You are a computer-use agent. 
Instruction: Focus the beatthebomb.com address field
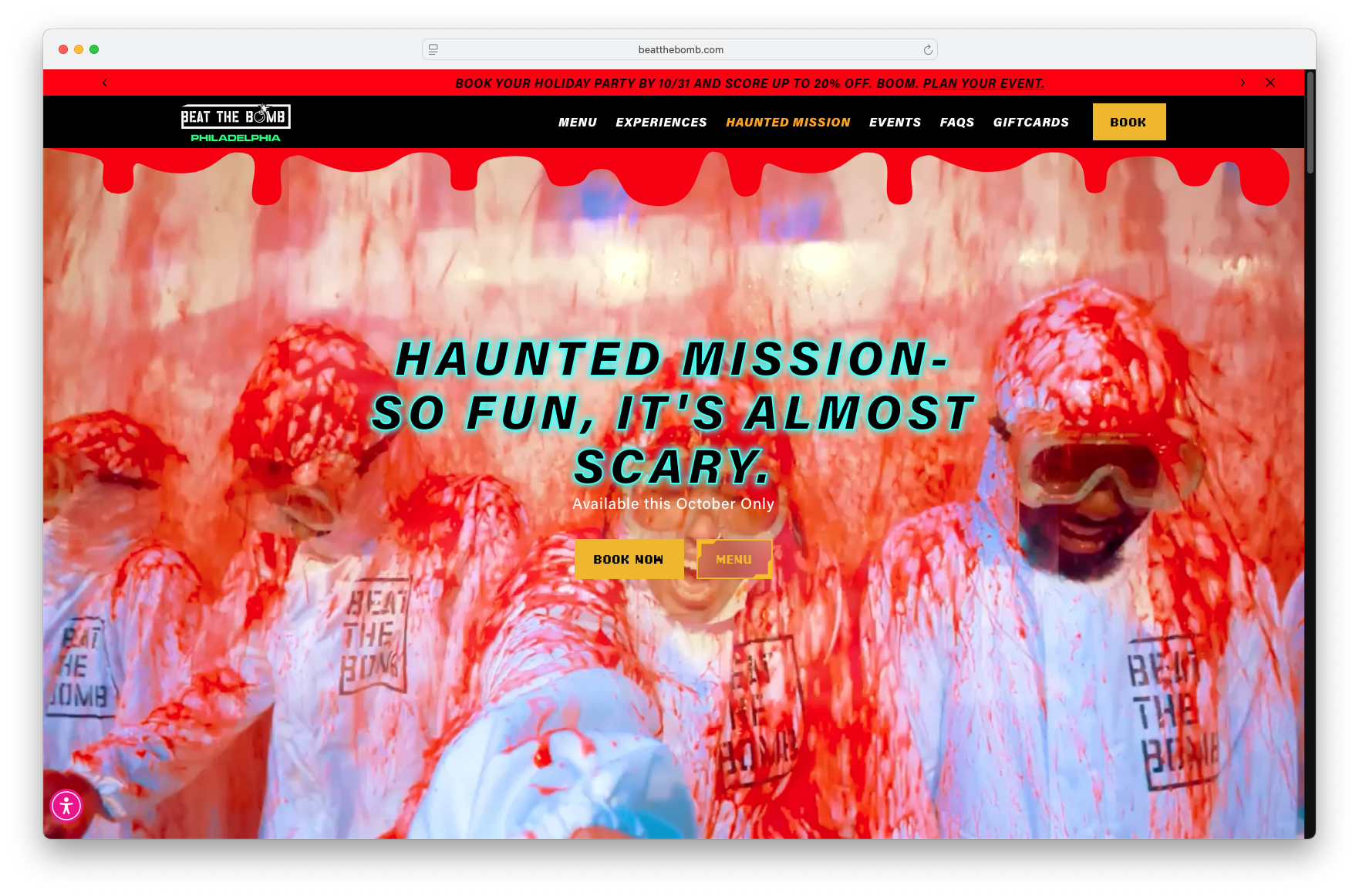(680, 49)
